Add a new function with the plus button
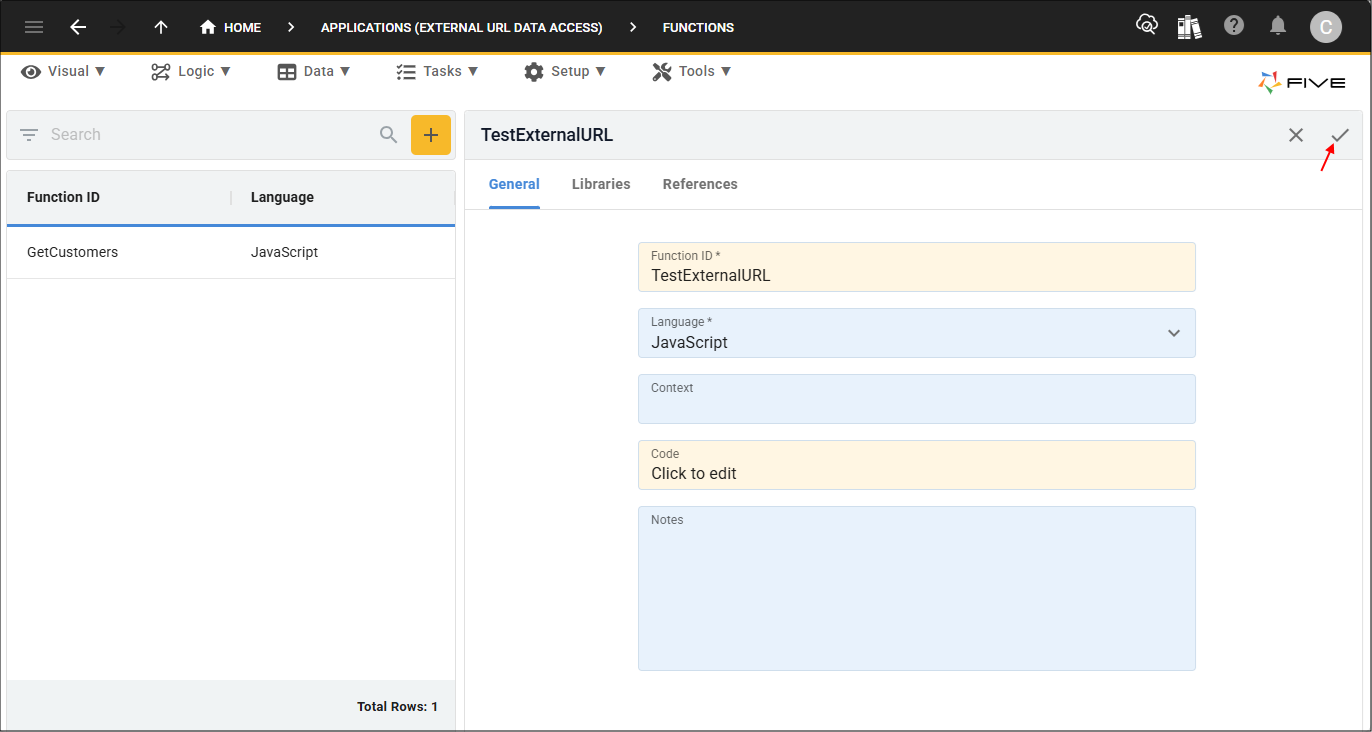This screenshot has width=1372, height=732. 431,134
